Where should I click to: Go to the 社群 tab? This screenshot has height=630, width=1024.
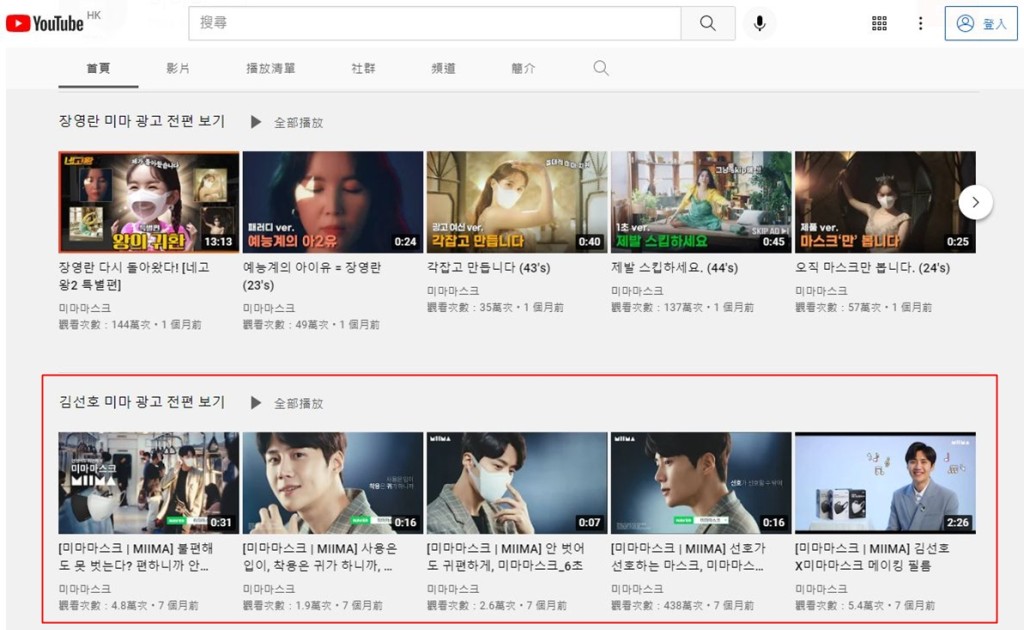click(x=363, y=68)
